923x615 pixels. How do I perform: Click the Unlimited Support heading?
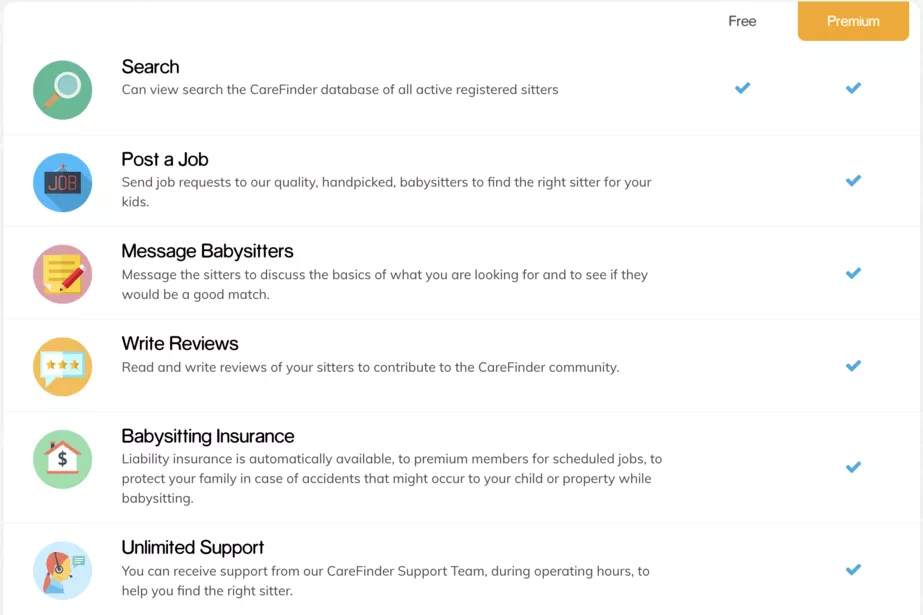[192, 547]
